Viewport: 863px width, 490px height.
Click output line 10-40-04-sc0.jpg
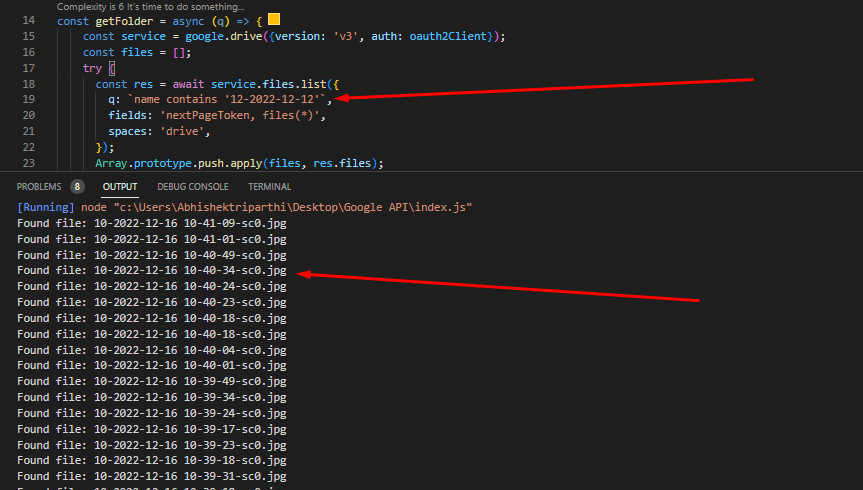(x=151, y=350)
